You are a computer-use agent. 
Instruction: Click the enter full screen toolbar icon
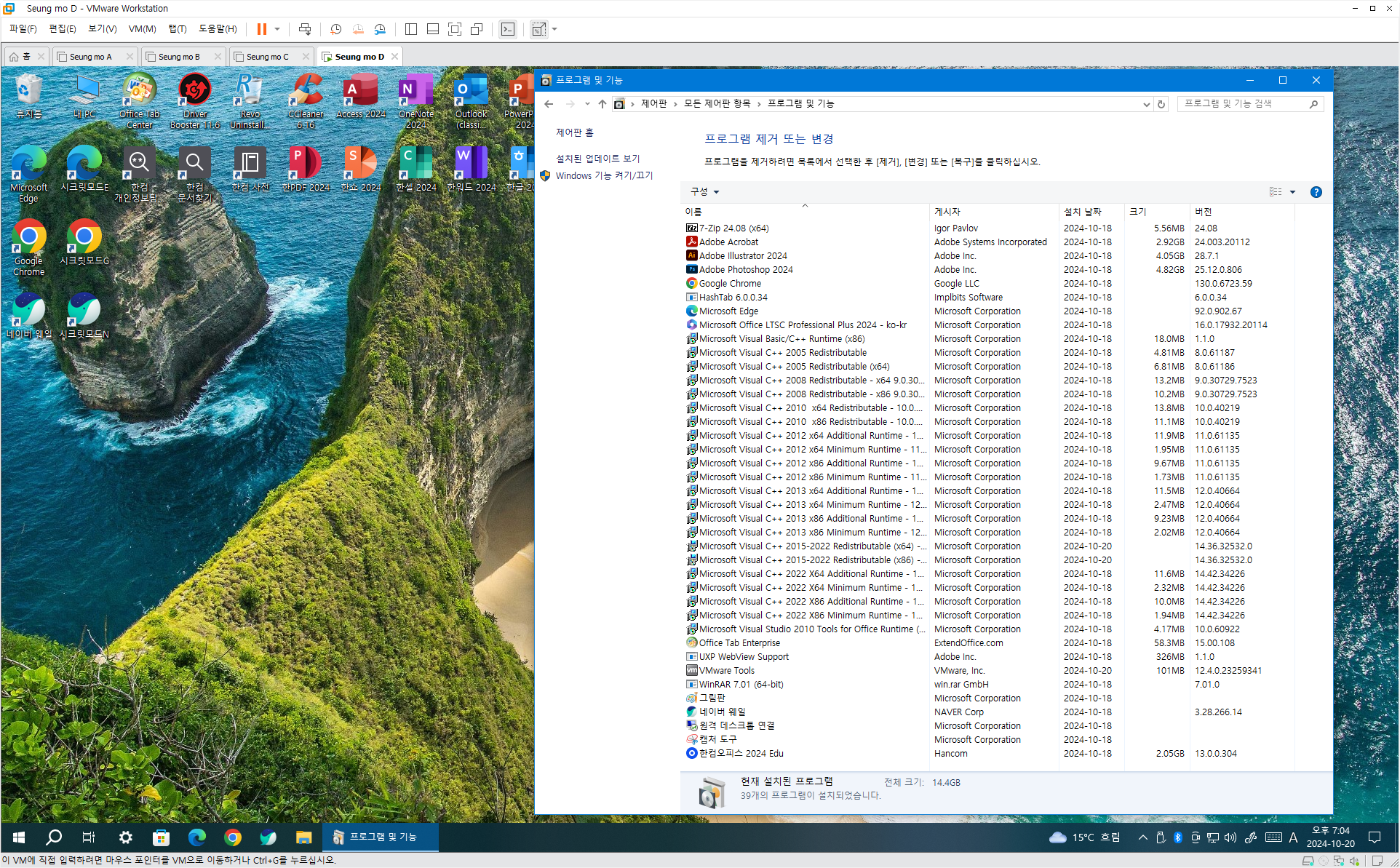[455, 29]
